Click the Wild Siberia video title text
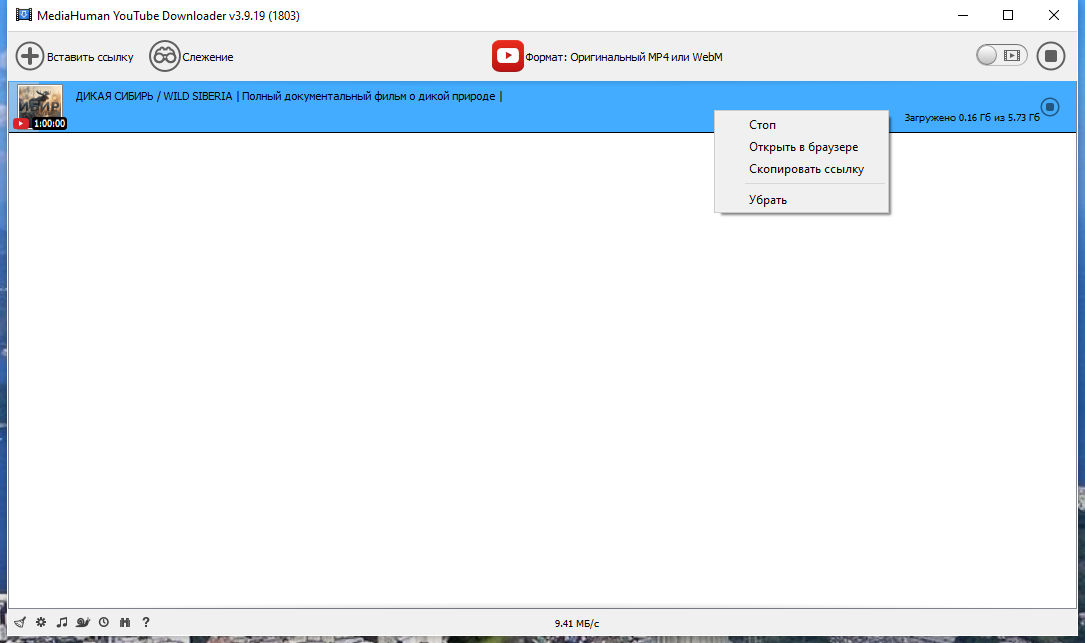This screenshot has width=1085, height=643. 288,96
